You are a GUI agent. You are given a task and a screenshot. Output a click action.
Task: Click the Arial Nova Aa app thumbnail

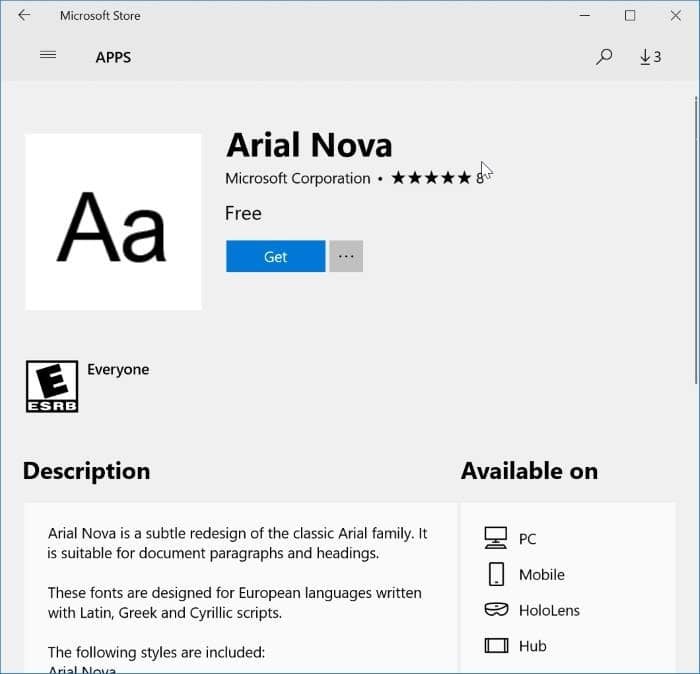click(113, 221)
